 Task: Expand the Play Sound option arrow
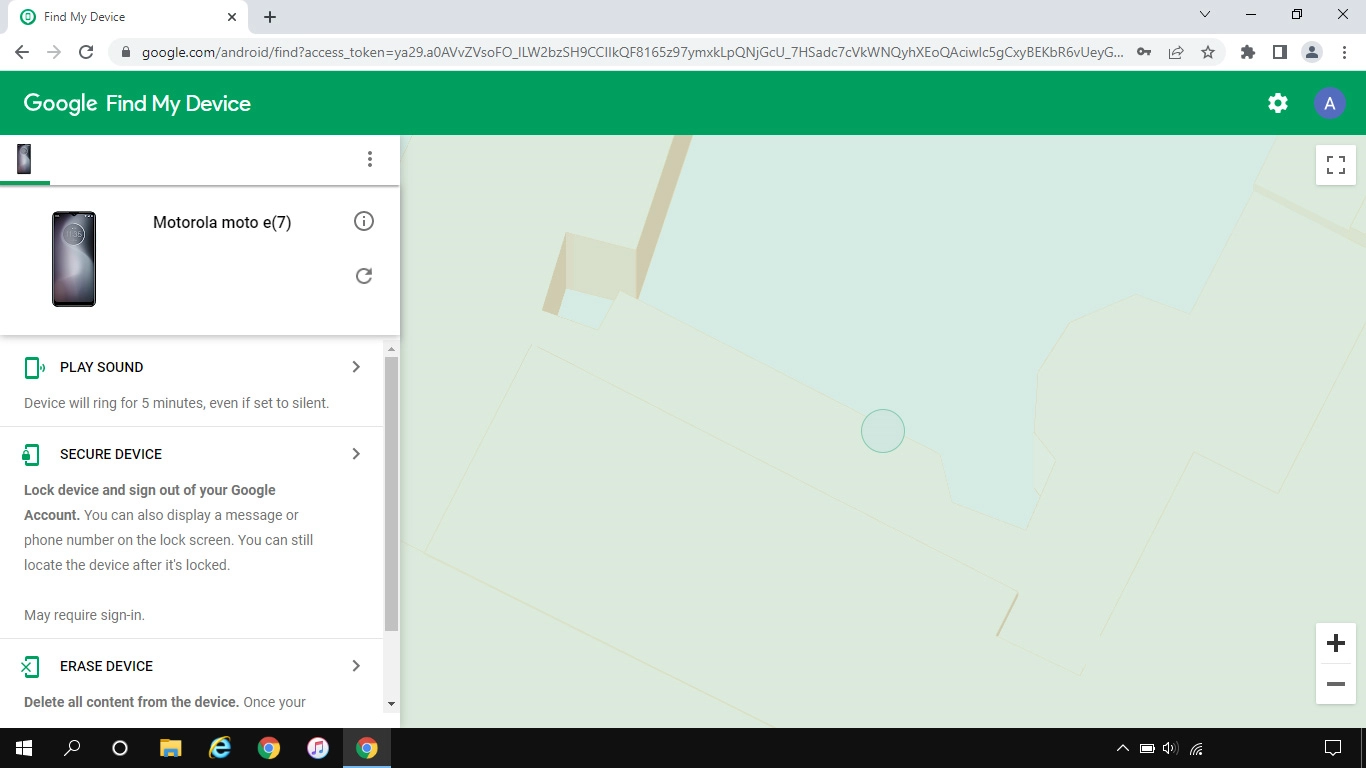(x=356, y=367)
